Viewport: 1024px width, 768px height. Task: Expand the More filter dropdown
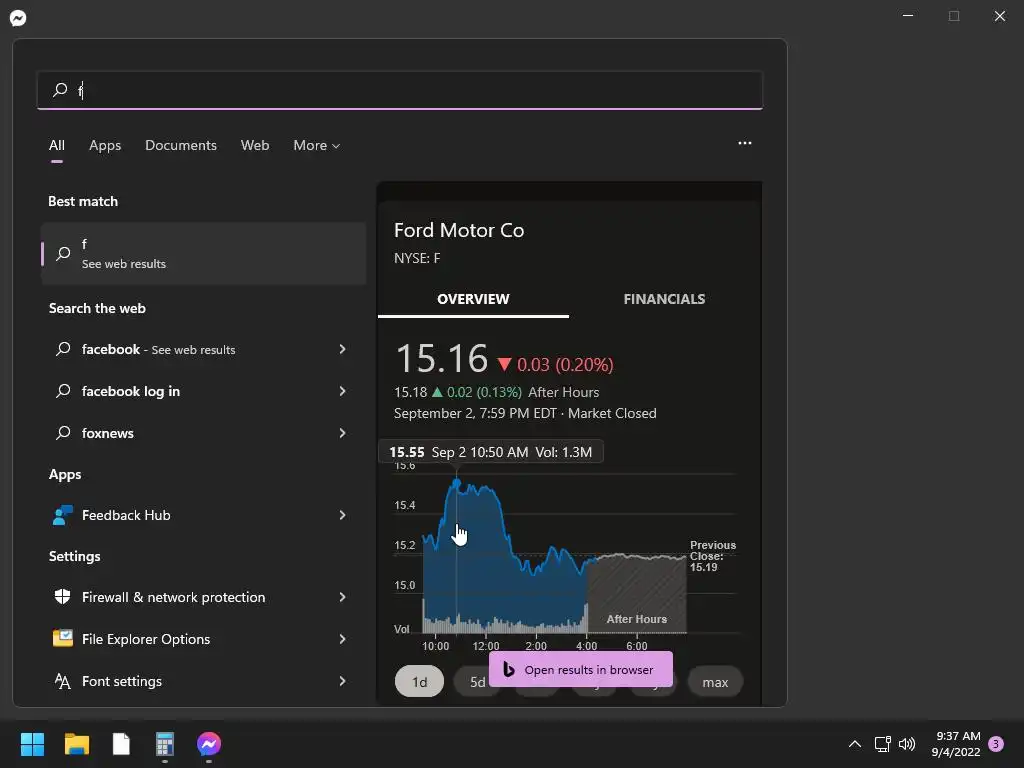(x=317, y=145)
